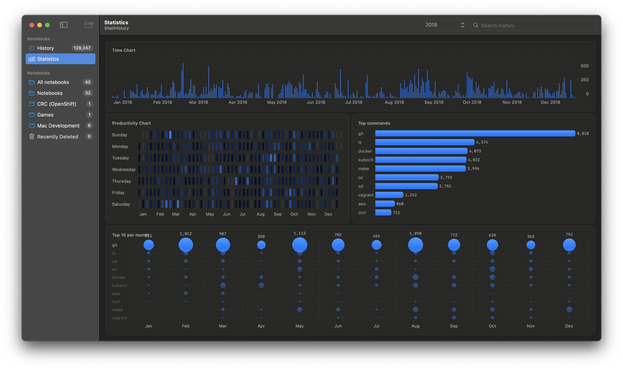Click the Mar 2018 axis label
Image resolution: width=623 pixels, height=370 pixels.
click(198, 102)
